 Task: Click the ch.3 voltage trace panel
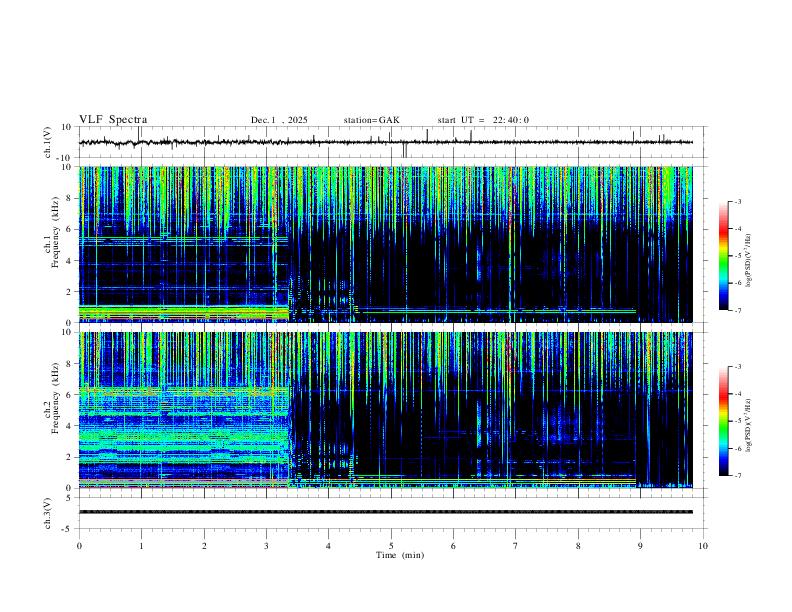pyautogui.click(x=392, y=513)
